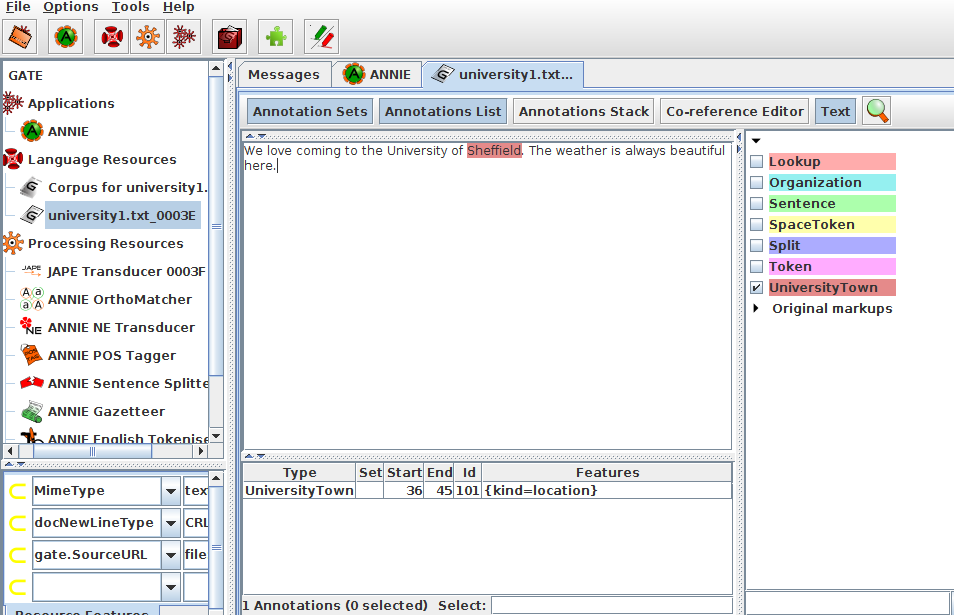
Task: Open the Tools menu
Action: (130, 7)
